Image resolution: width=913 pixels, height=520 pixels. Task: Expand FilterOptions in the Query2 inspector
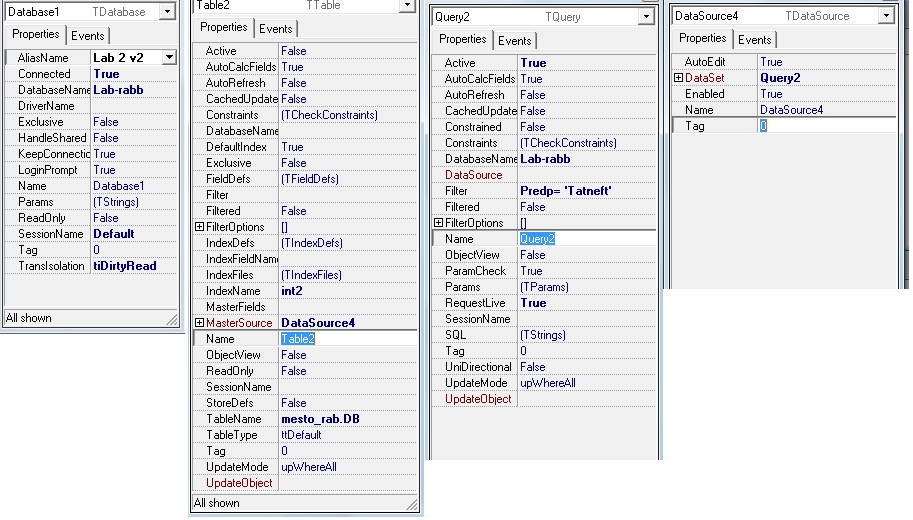(438, 223)
